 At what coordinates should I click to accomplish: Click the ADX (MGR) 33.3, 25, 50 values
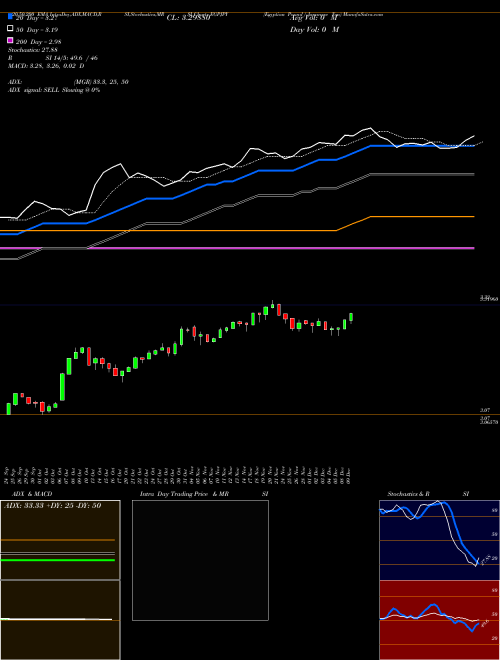click(101, 82)
